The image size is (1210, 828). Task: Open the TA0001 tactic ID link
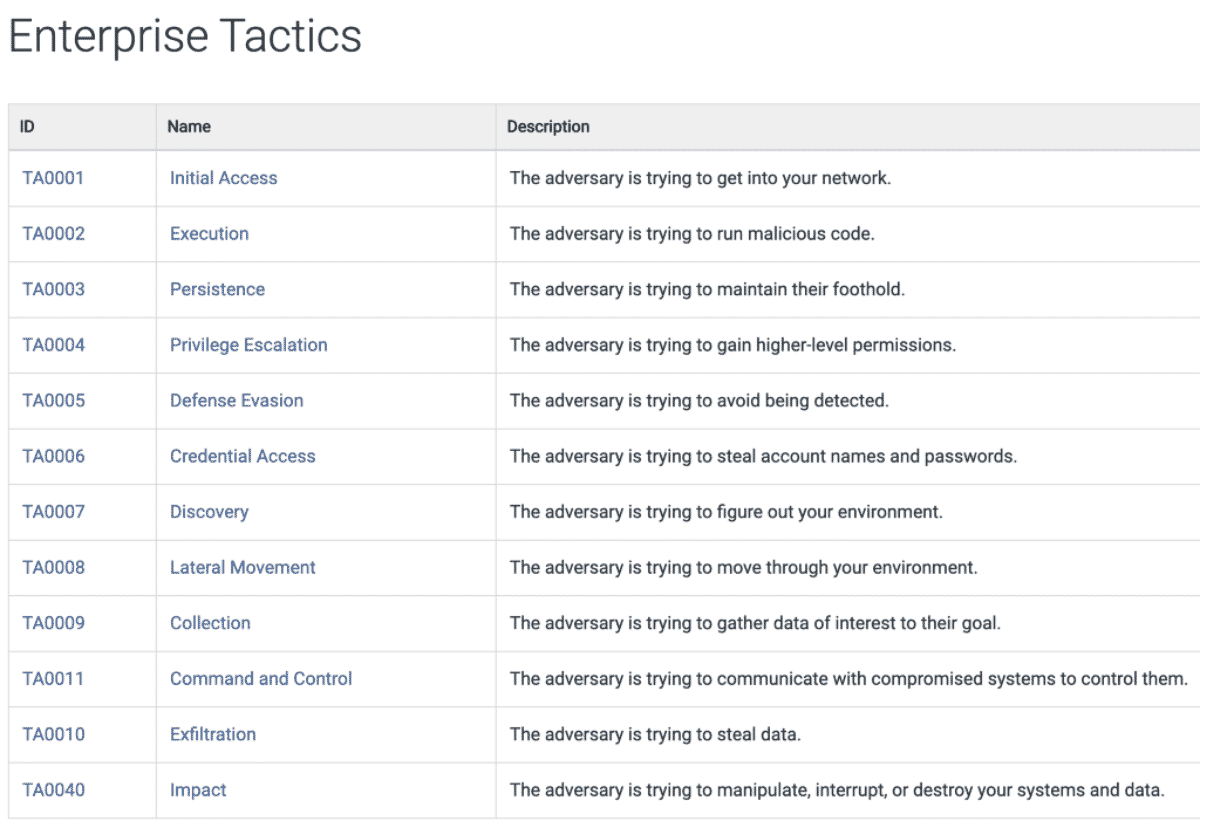53,178
